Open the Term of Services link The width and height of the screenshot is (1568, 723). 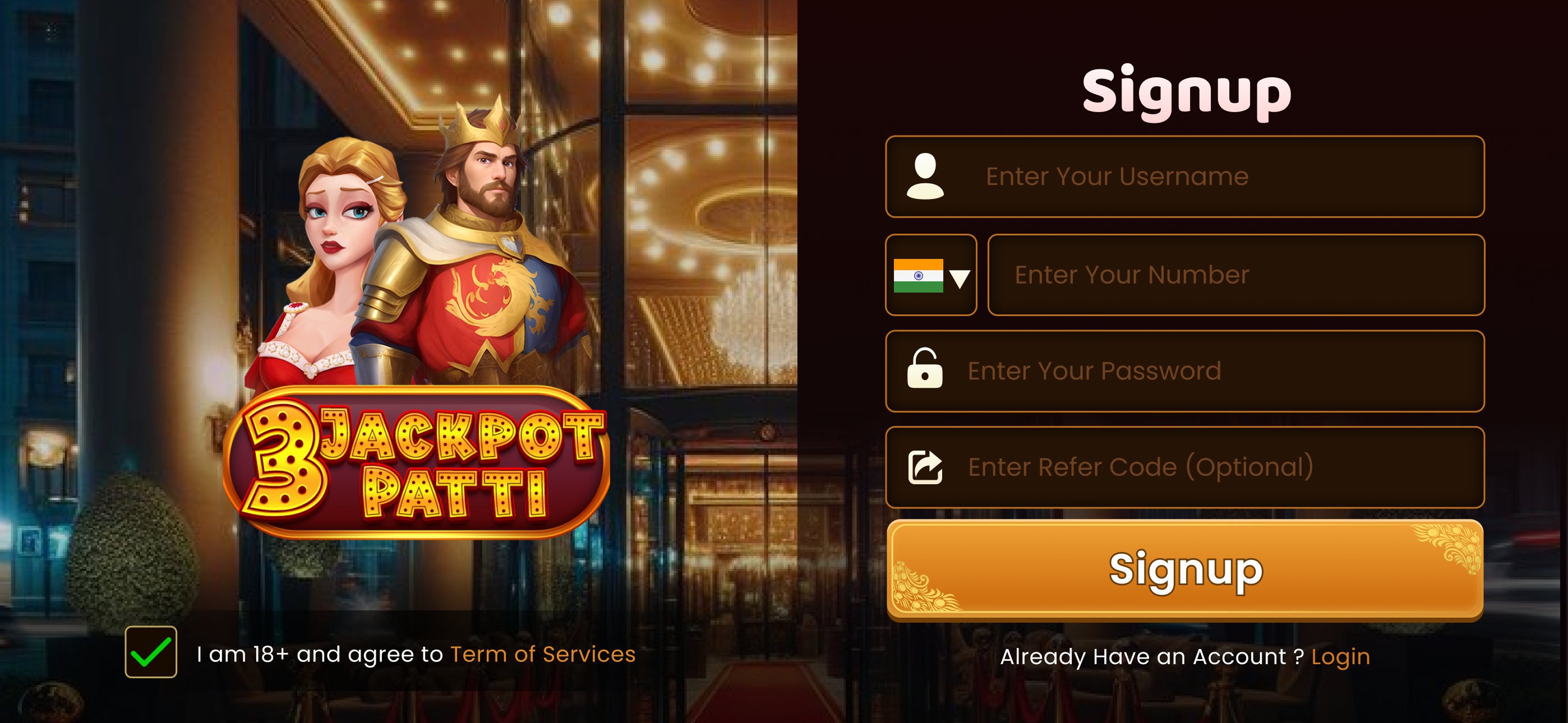coord(542,654)
